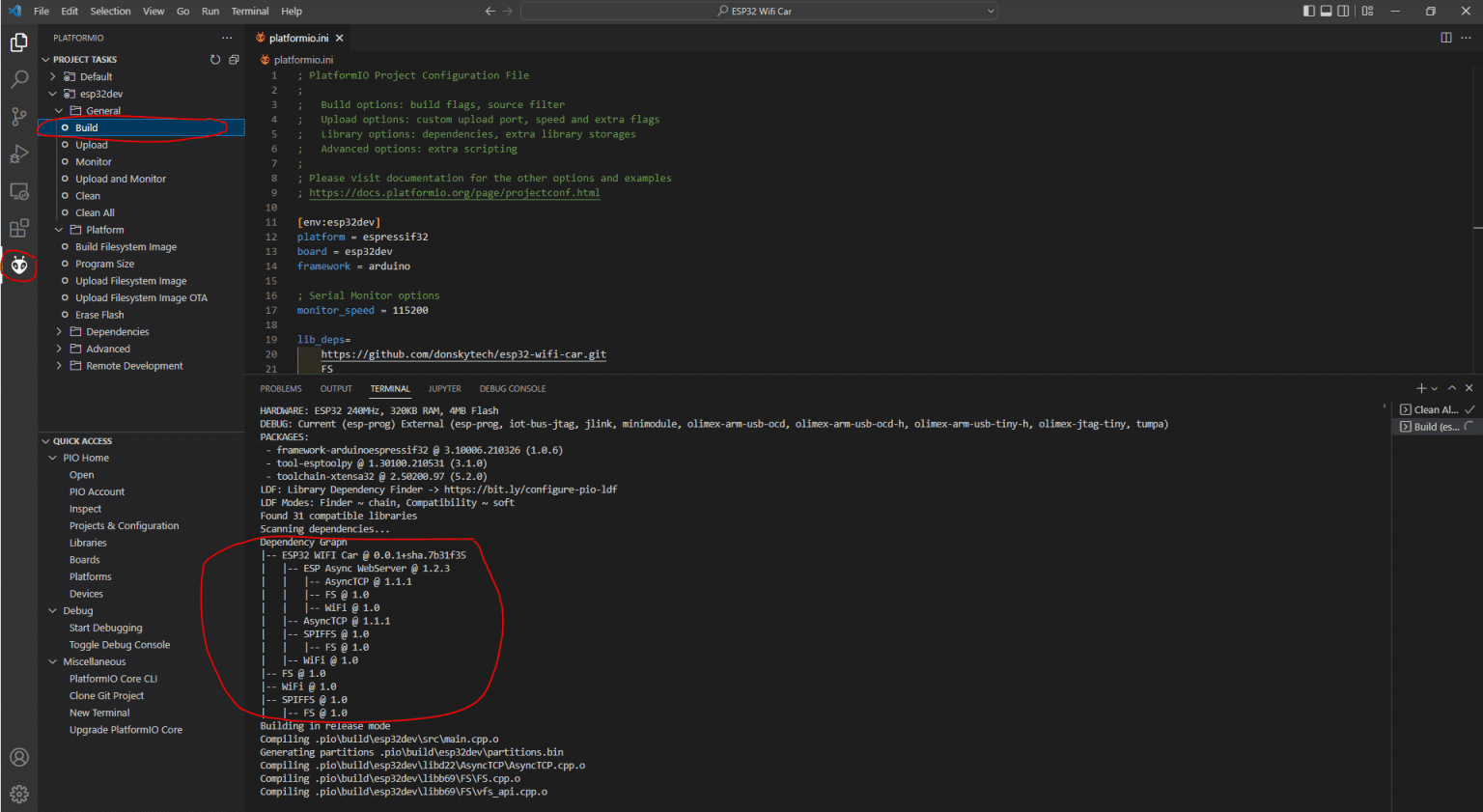Open the docs.platformio.org projectconf link
This screenshot has width=1483, height=812.
pos(454,193)
